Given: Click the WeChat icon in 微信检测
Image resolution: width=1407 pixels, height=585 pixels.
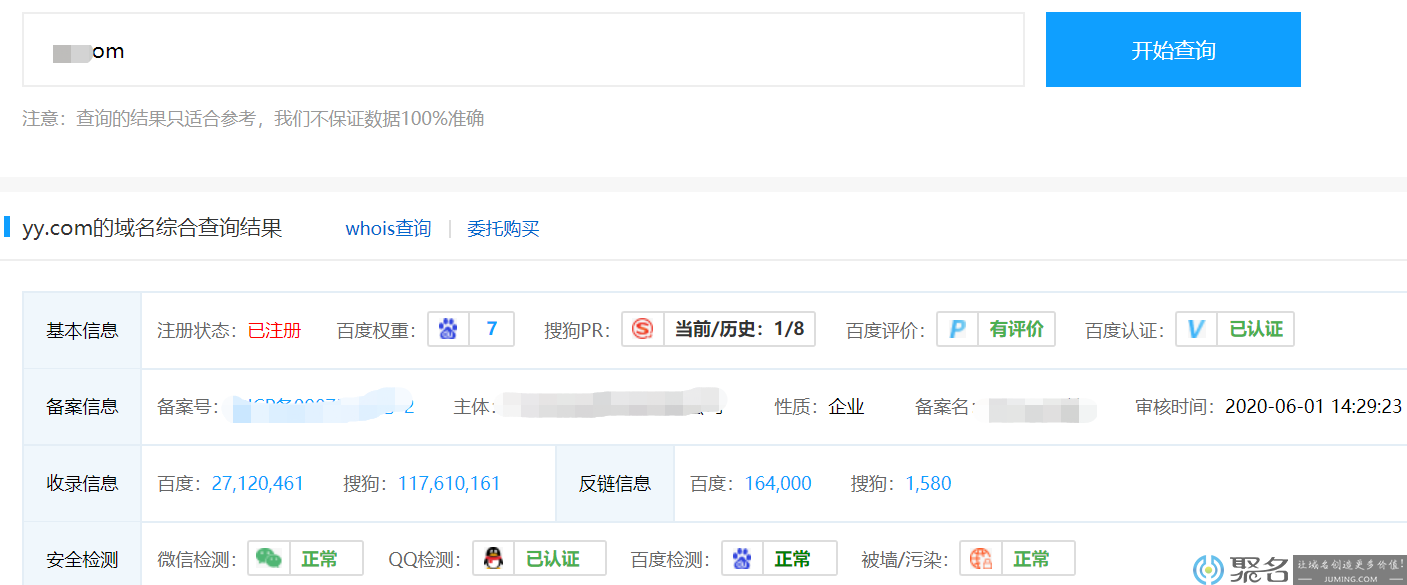Looking at the screenshot, I should pyautogui.click(x=268, y=558).
